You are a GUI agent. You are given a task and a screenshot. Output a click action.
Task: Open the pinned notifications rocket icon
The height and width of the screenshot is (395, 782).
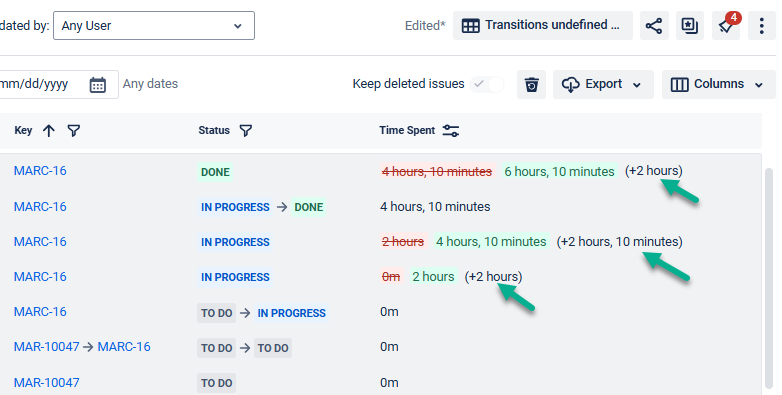coord(726,25)
